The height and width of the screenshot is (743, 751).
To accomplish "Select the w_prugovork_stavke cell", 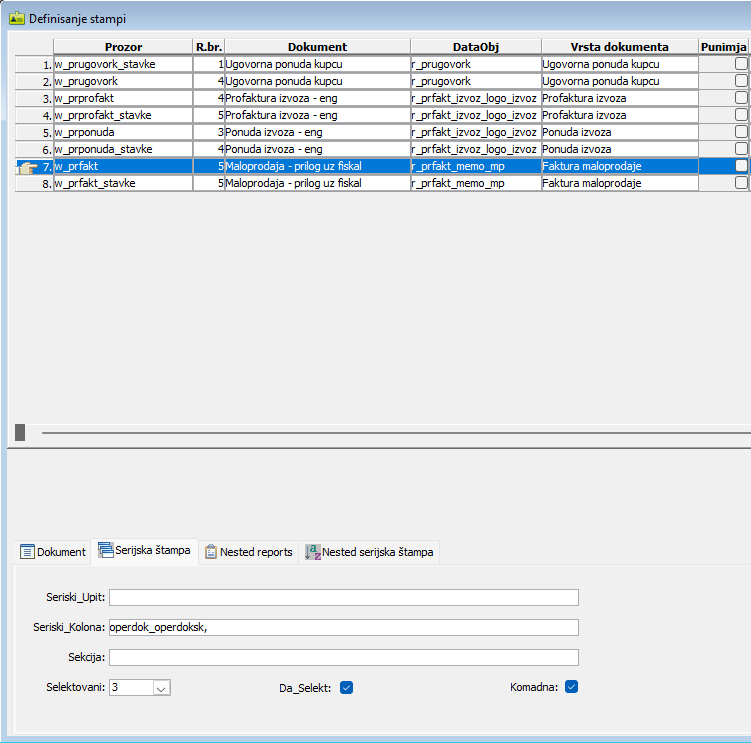I will (x=123, y=64).
